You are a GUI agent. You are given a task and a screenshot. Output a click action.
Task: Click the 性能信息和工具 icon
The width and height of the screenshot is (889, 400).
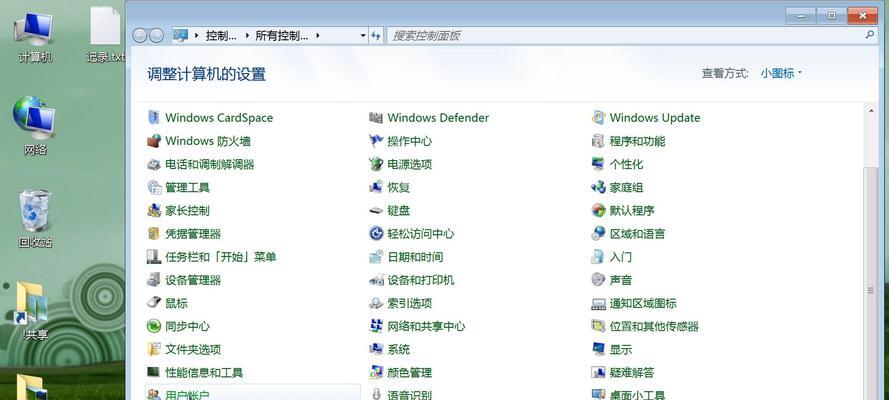pos(154,372)
